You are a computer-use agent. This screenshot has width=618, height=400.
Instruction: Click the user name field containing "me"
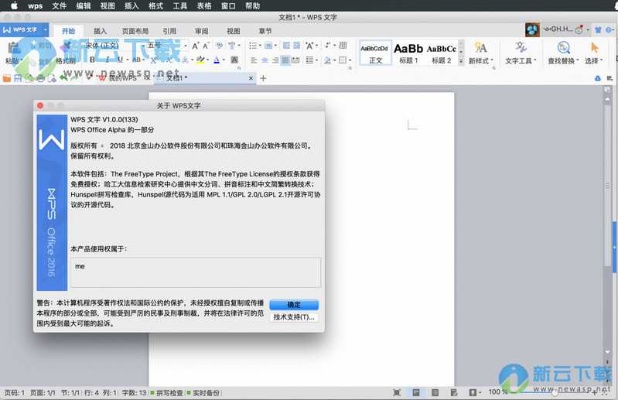pyautogui.click(x=194, y=272)
